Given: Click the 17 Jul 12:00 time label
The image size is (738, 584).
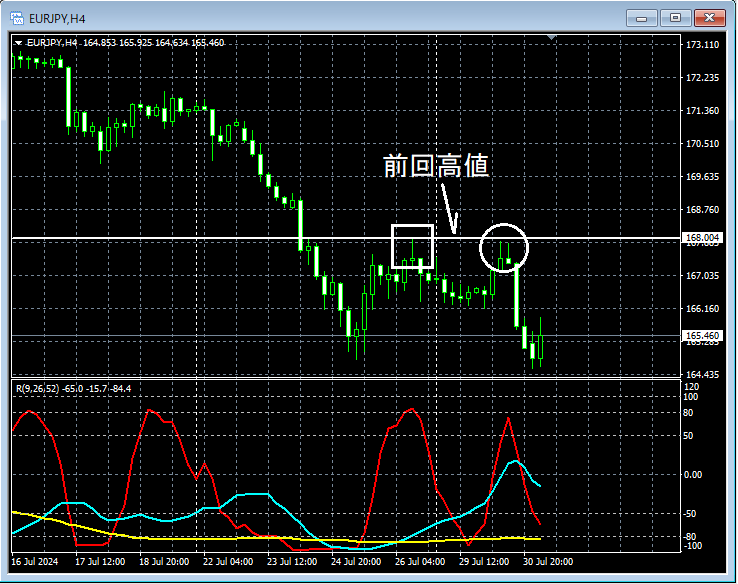Looking at the screenshot, I should (100, 562).
